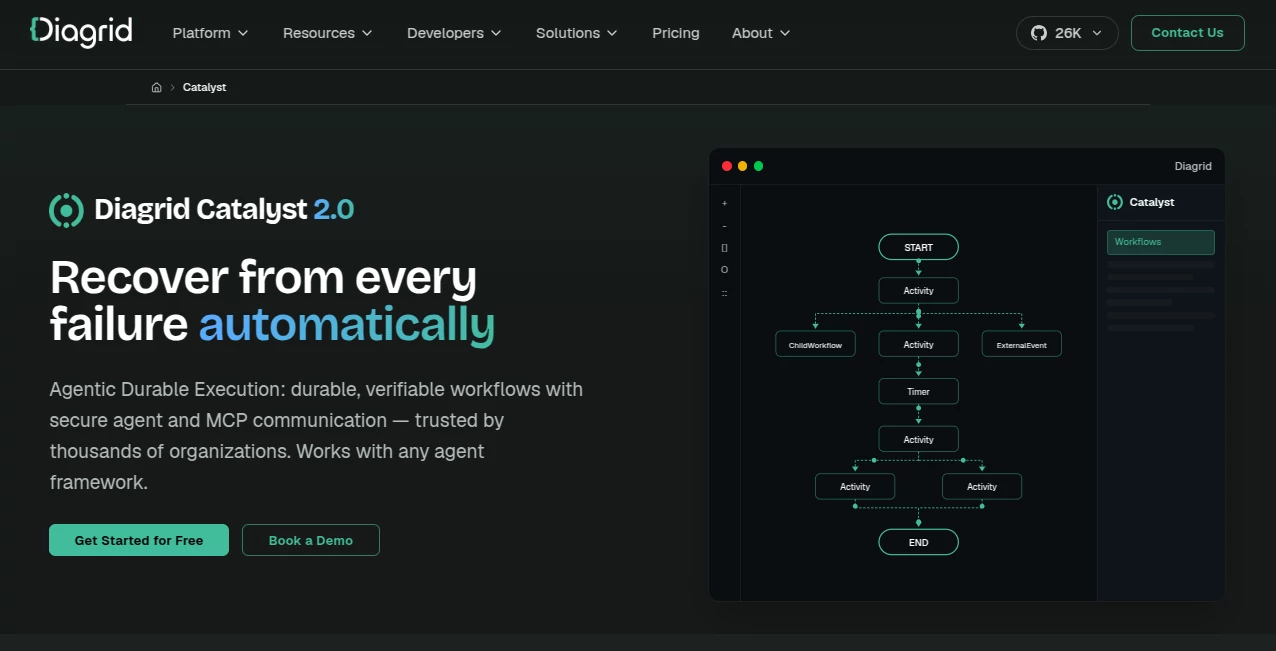
Task: Click the red close dot in diagram window
Action: pyautogui.click(x=727, y=166)
